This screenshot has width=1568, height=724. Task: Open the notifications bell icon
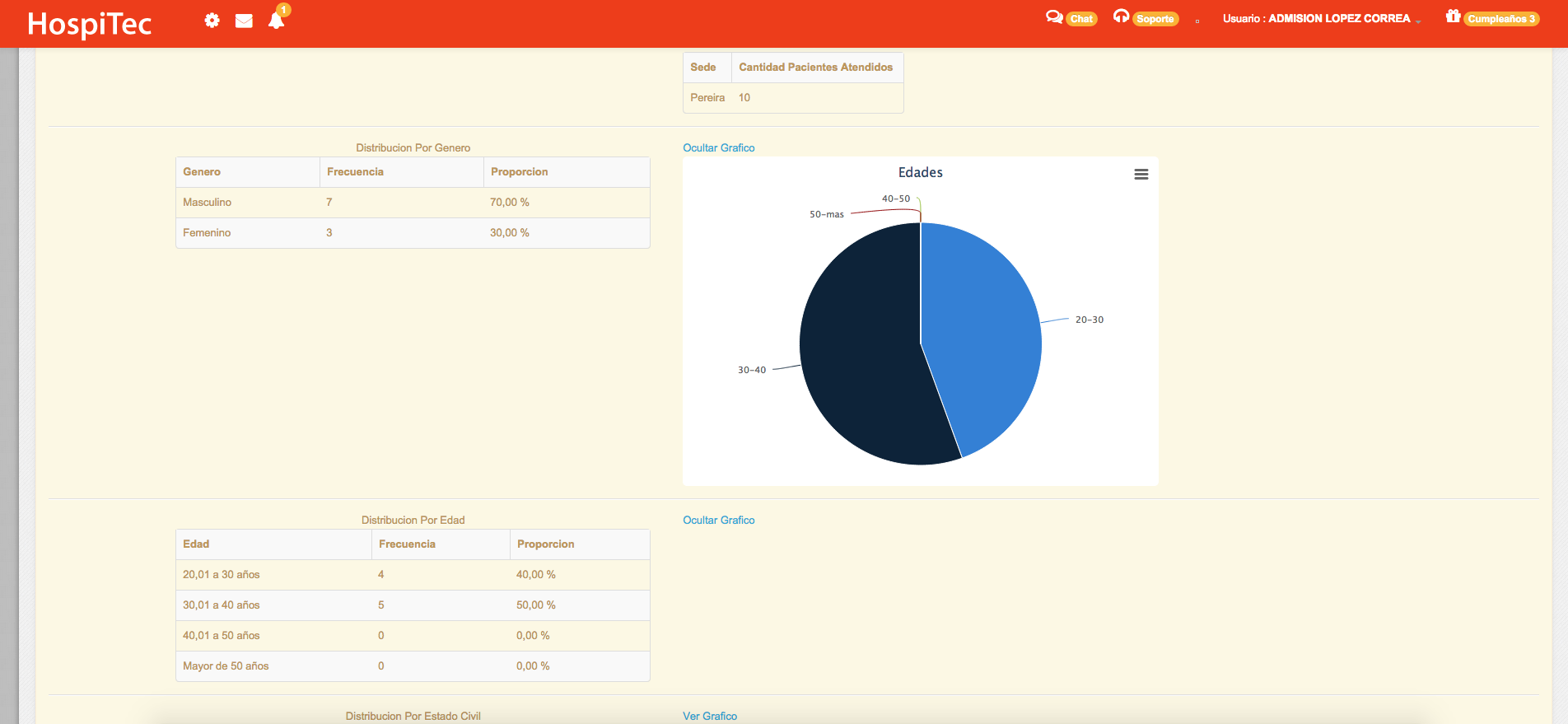[x=276, y=21]
